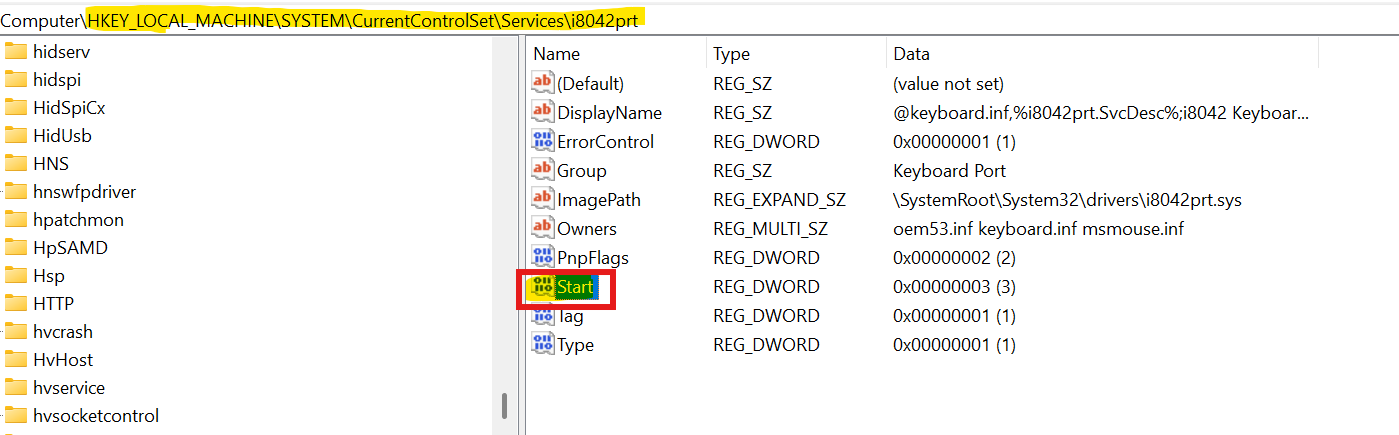Click the HidUsb folder icon
1399x435 pixels.
click(x=15, y=136)
